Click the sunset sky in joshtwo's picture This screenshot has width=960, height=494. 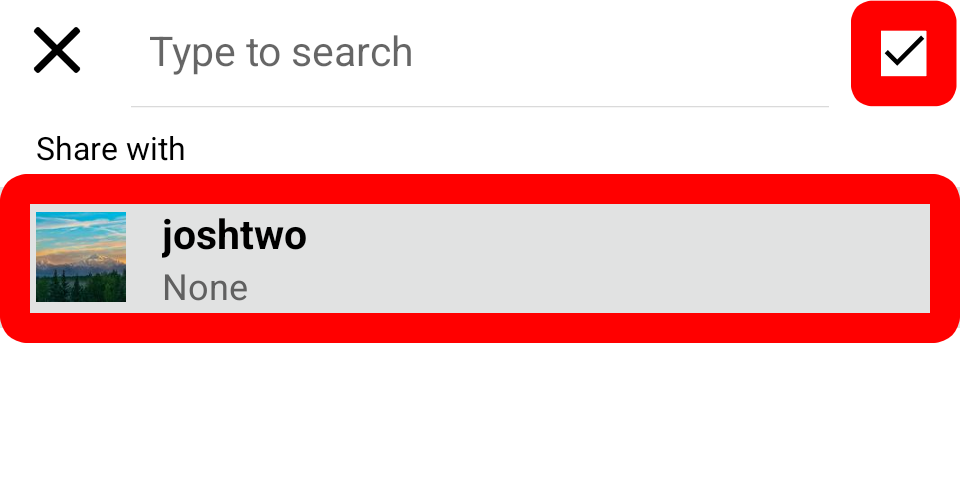81,236
